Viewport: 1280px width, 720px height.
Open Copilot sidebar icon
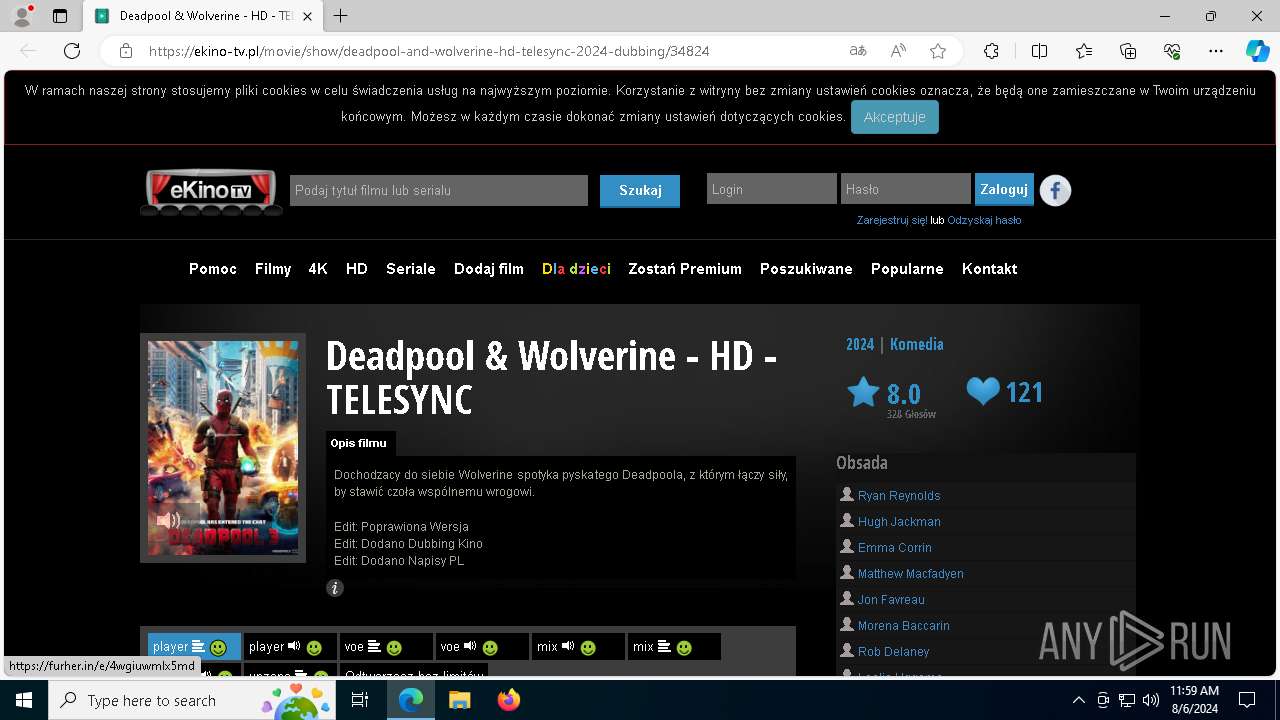point(1257,51)
